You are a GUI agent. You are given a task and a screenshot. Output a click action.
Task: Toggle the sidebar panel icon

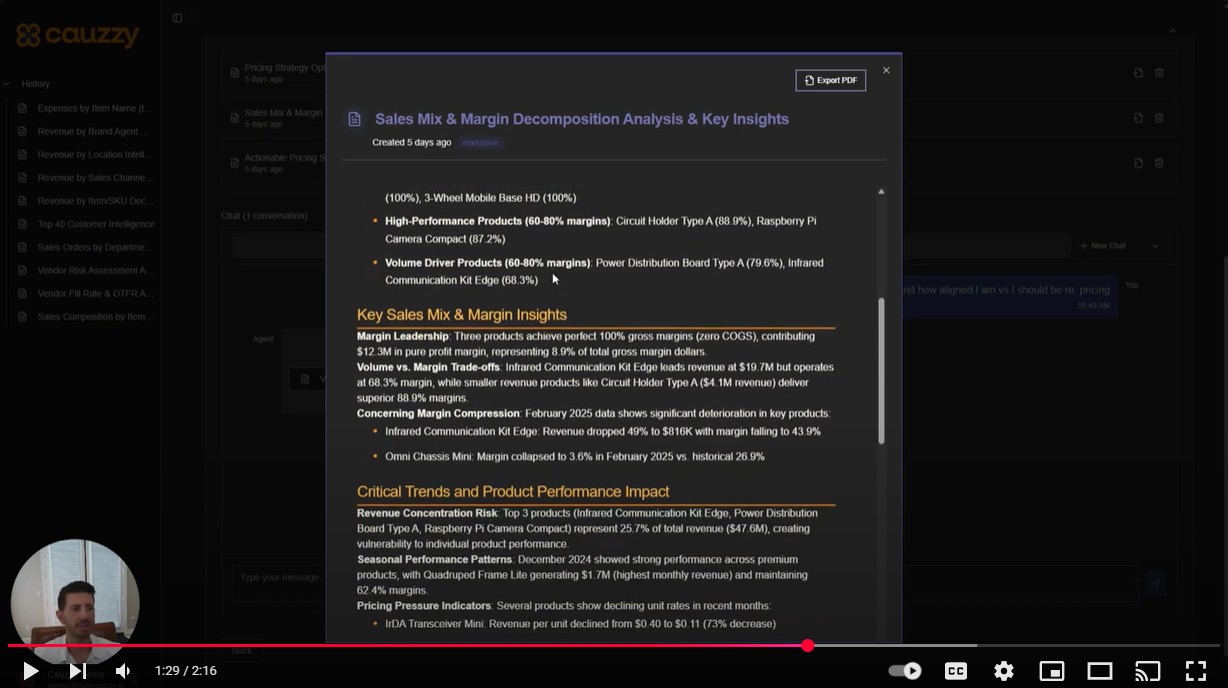point(178,18)
